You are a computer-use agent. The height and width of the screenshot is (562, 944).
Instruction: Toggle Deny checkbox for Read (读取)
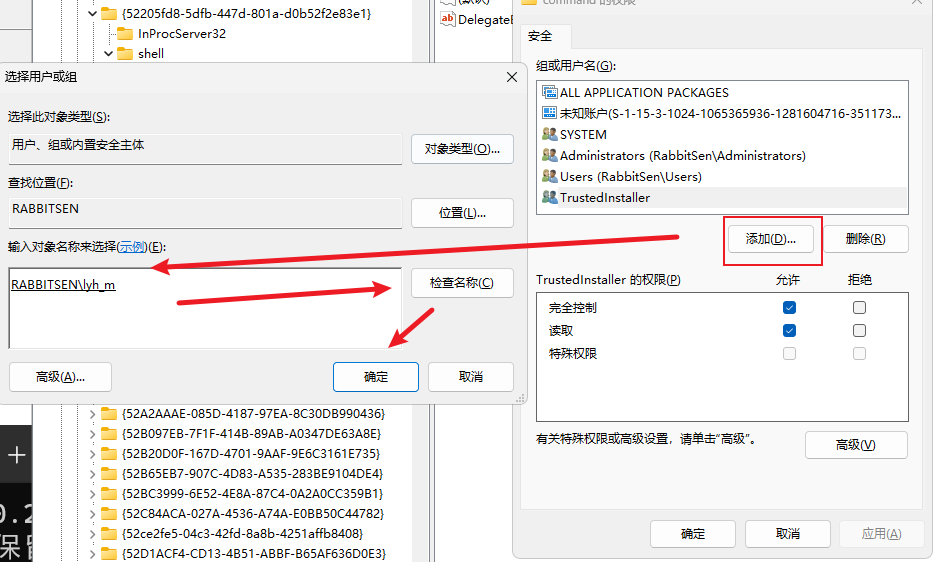[x=859, y=331]
